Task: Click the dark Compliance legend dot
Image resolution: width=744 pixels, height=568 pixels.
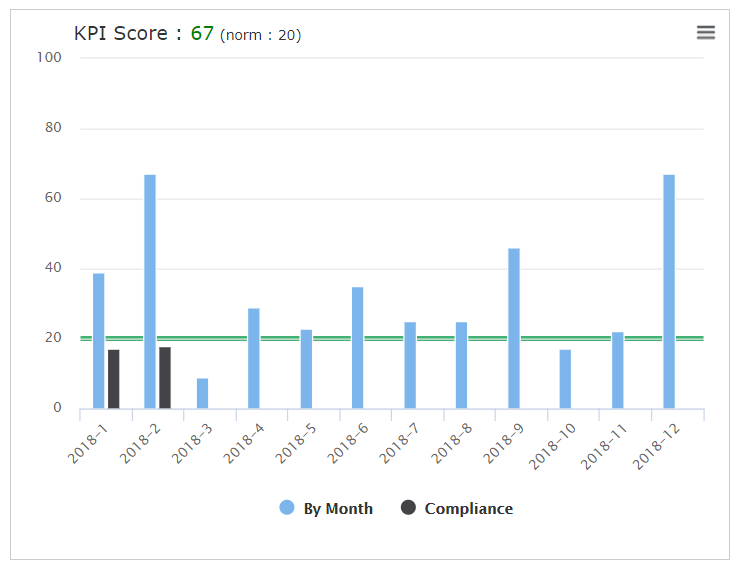Action: pos(408,507)
